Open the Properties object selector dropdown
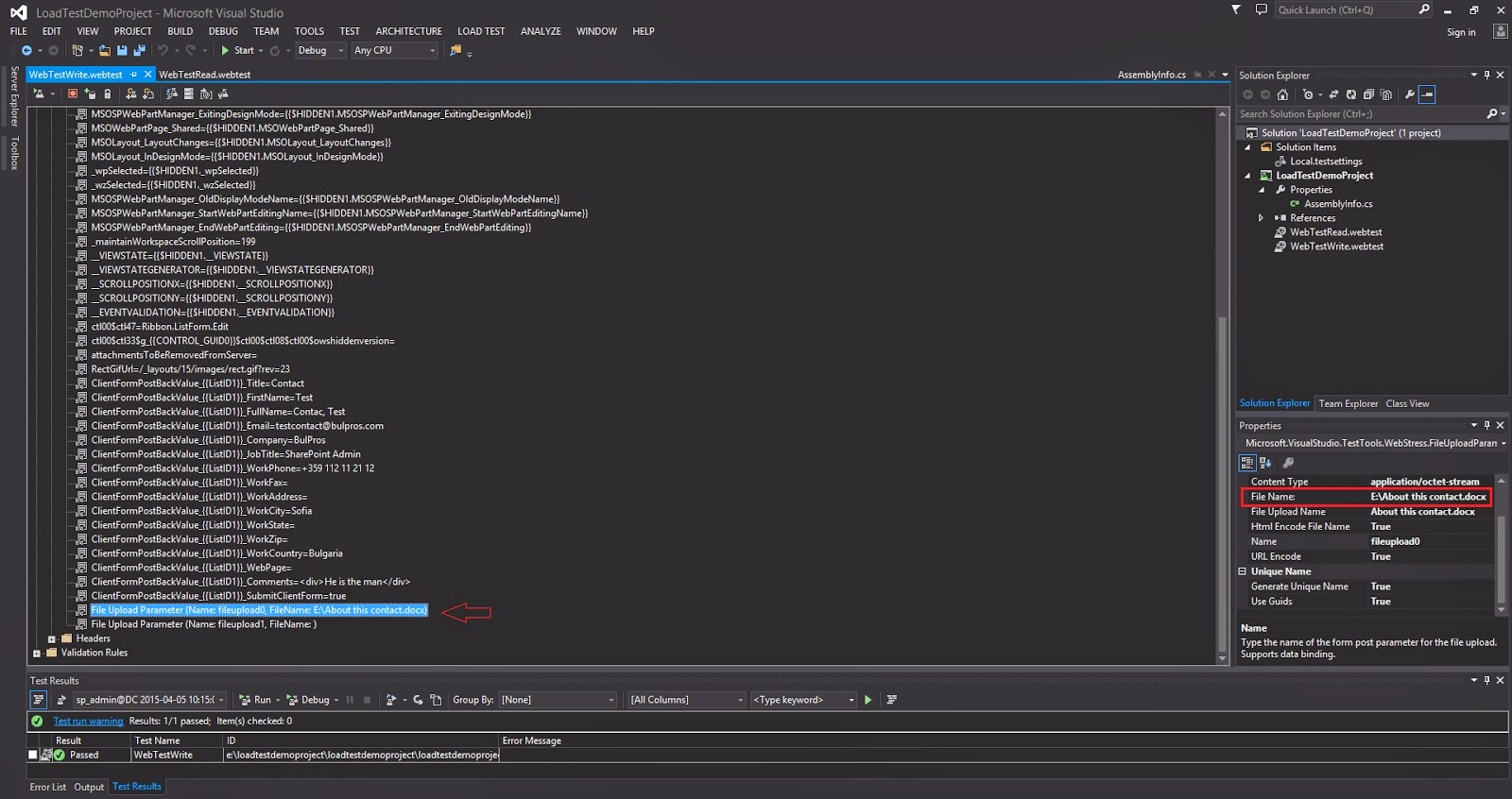 coord(1503,443)
